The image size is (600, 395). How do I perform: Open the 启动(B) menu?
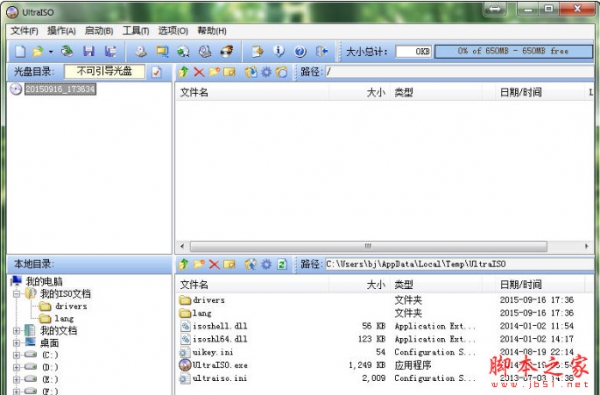click(x=99, y=31)
